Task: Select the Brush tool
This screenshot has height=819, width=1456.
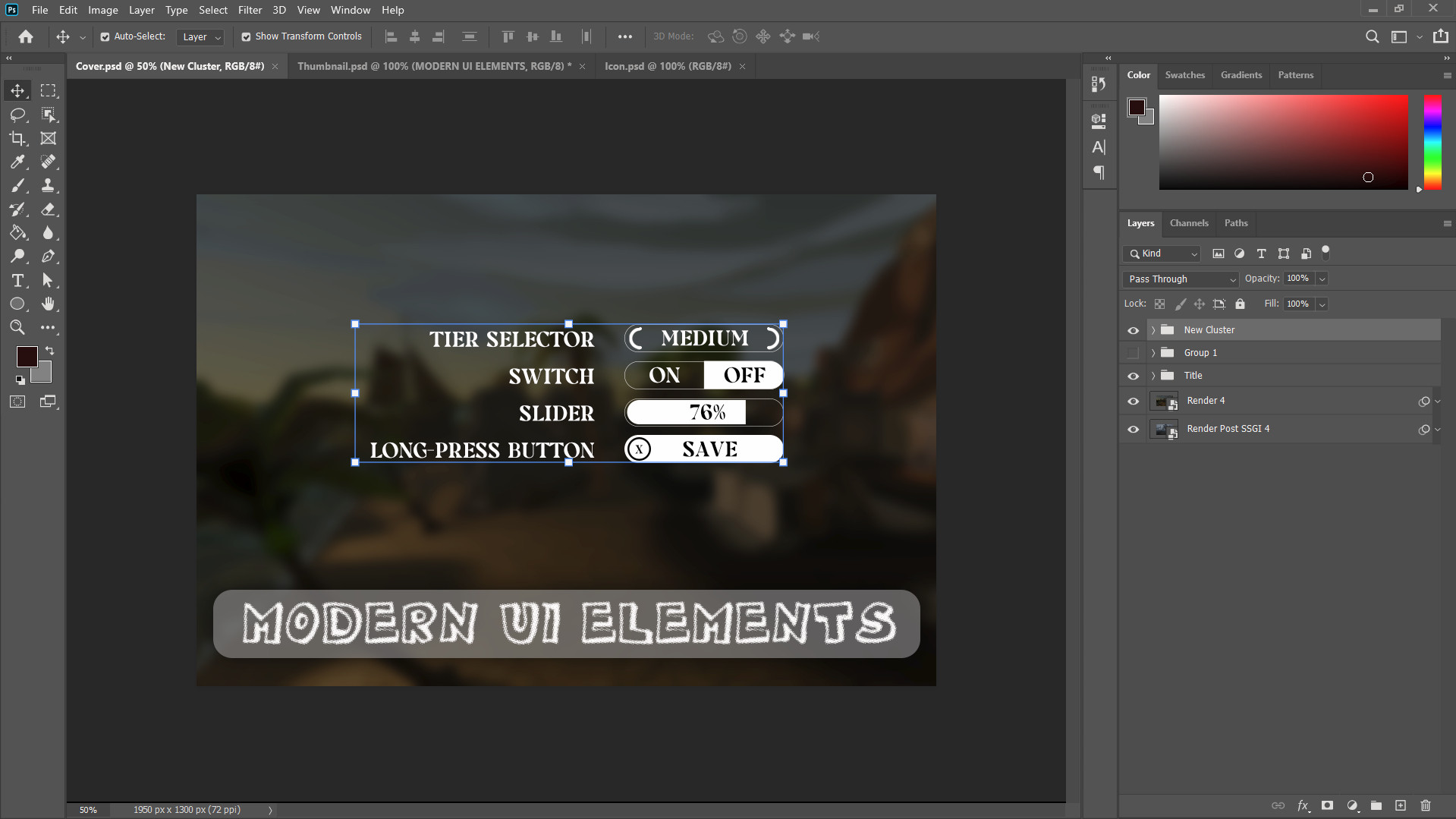Action: pos(17,185)
